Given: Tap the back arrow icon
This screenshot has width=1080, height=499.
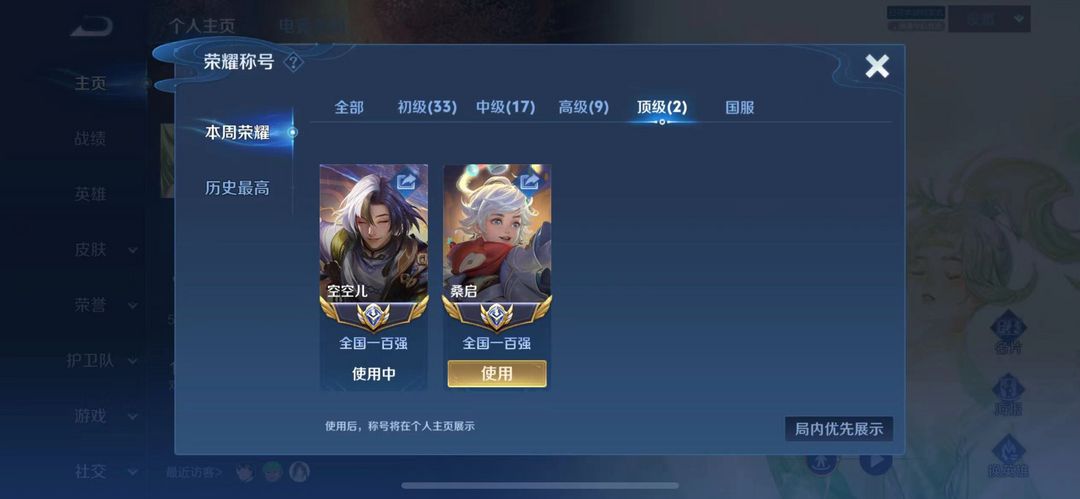Looking at the screenshot, I should click(91, 27).
